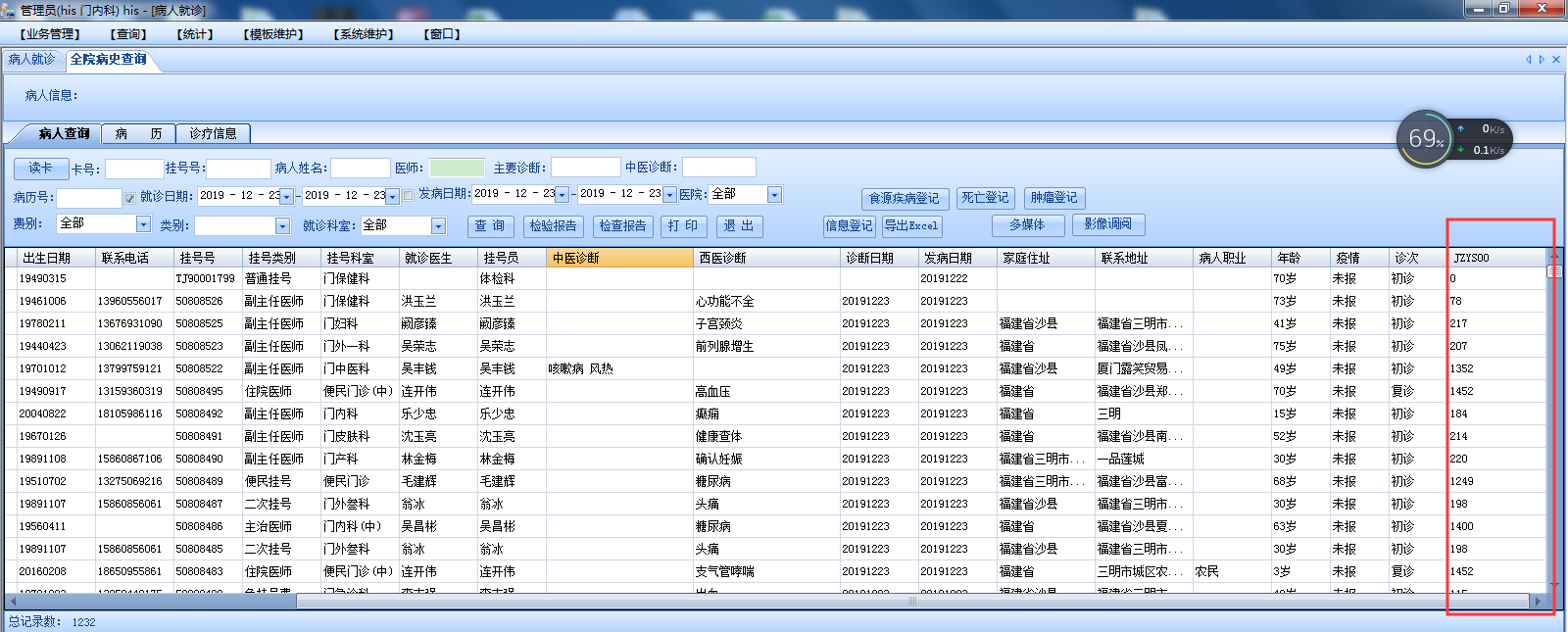Click 死亡登记 button
The width and height of the screenshot is (1568, 632).
[985, 198]
